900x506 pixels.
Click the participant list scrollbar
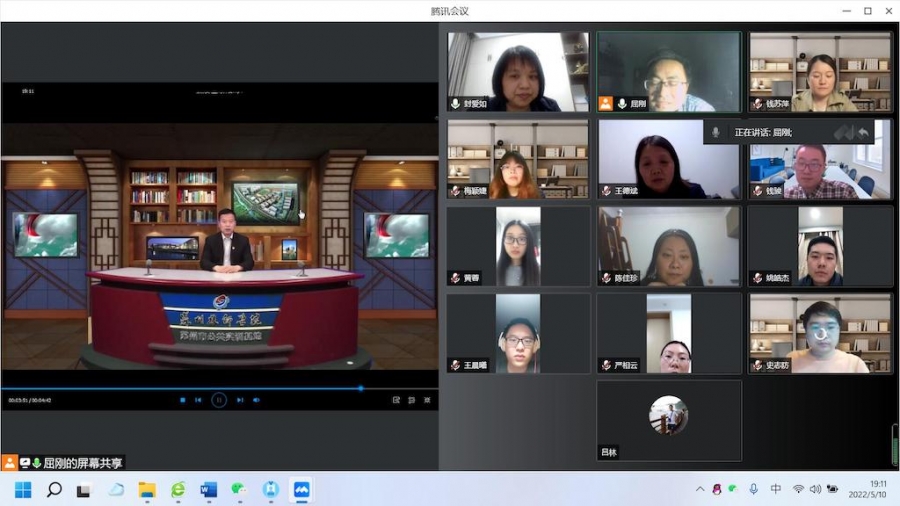coord(895,444)
